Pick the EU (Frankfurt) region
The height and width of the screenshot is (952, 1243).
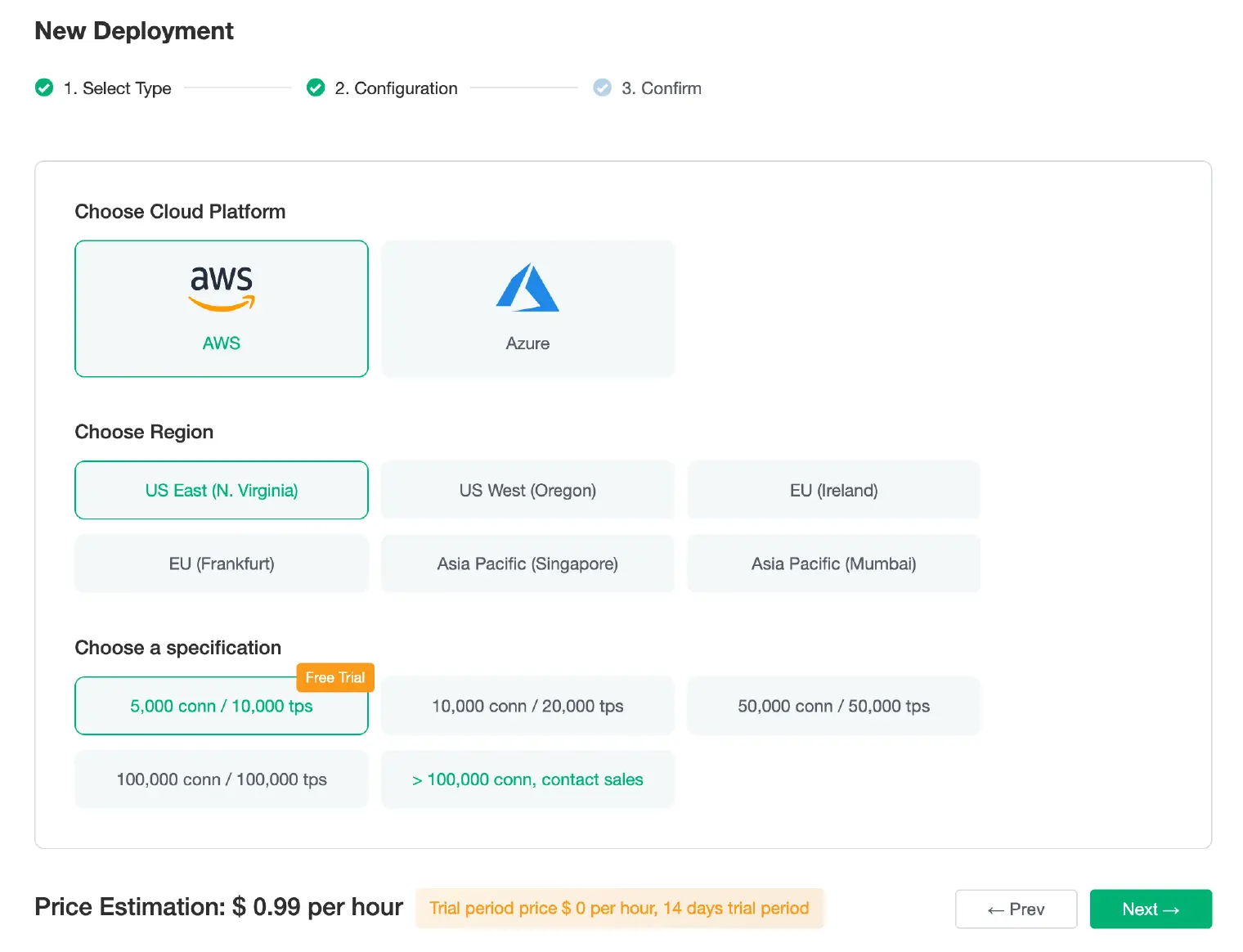(222, 564)
